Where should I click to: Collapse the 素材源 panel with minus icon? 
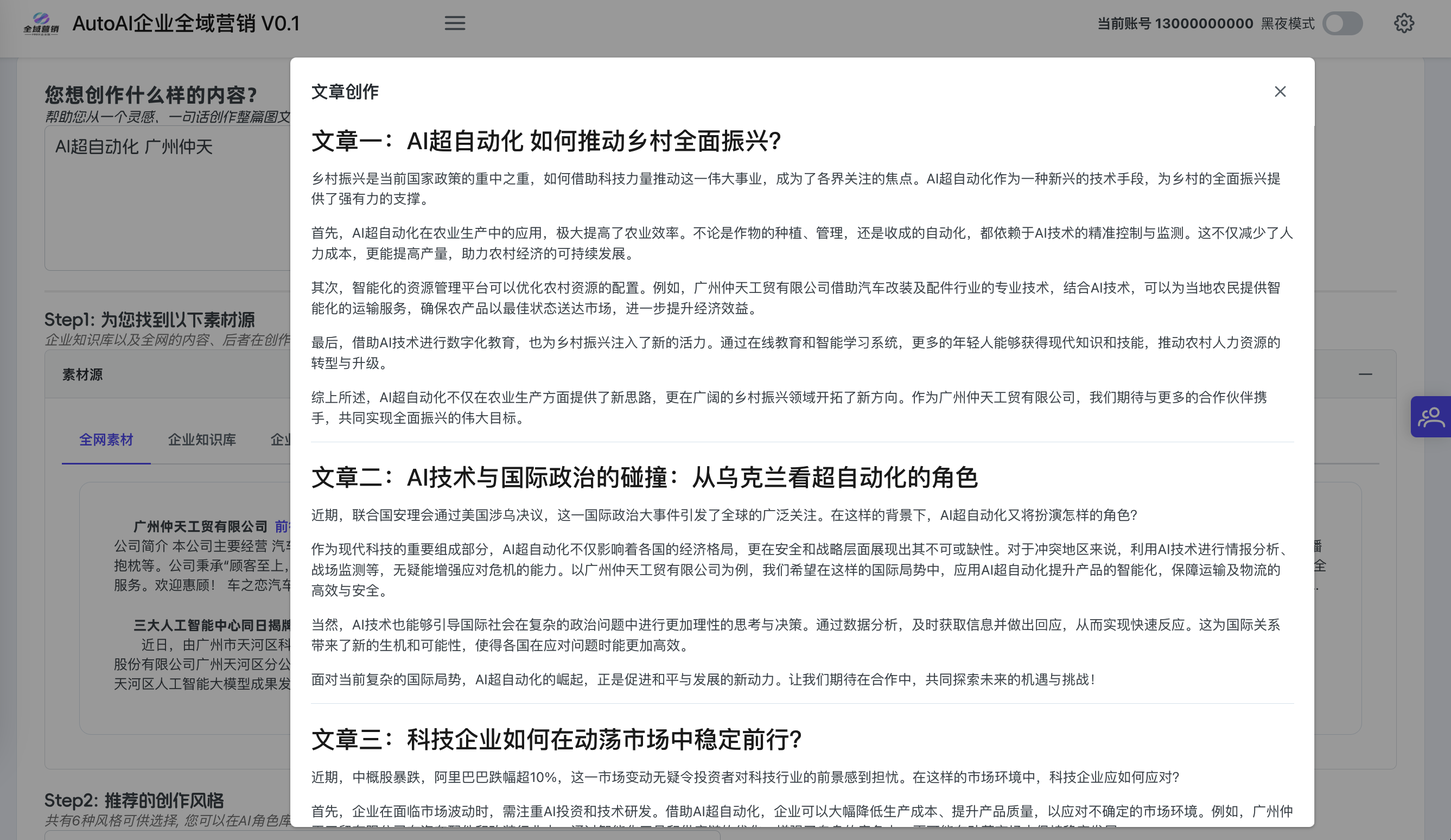point(1365,374)
